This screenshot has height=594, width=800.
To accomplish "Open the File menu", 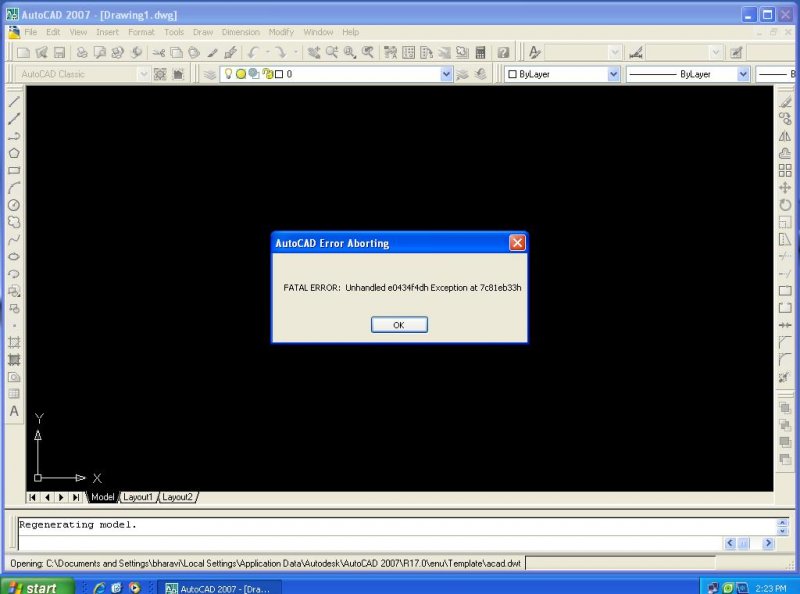I will (31, 32).
